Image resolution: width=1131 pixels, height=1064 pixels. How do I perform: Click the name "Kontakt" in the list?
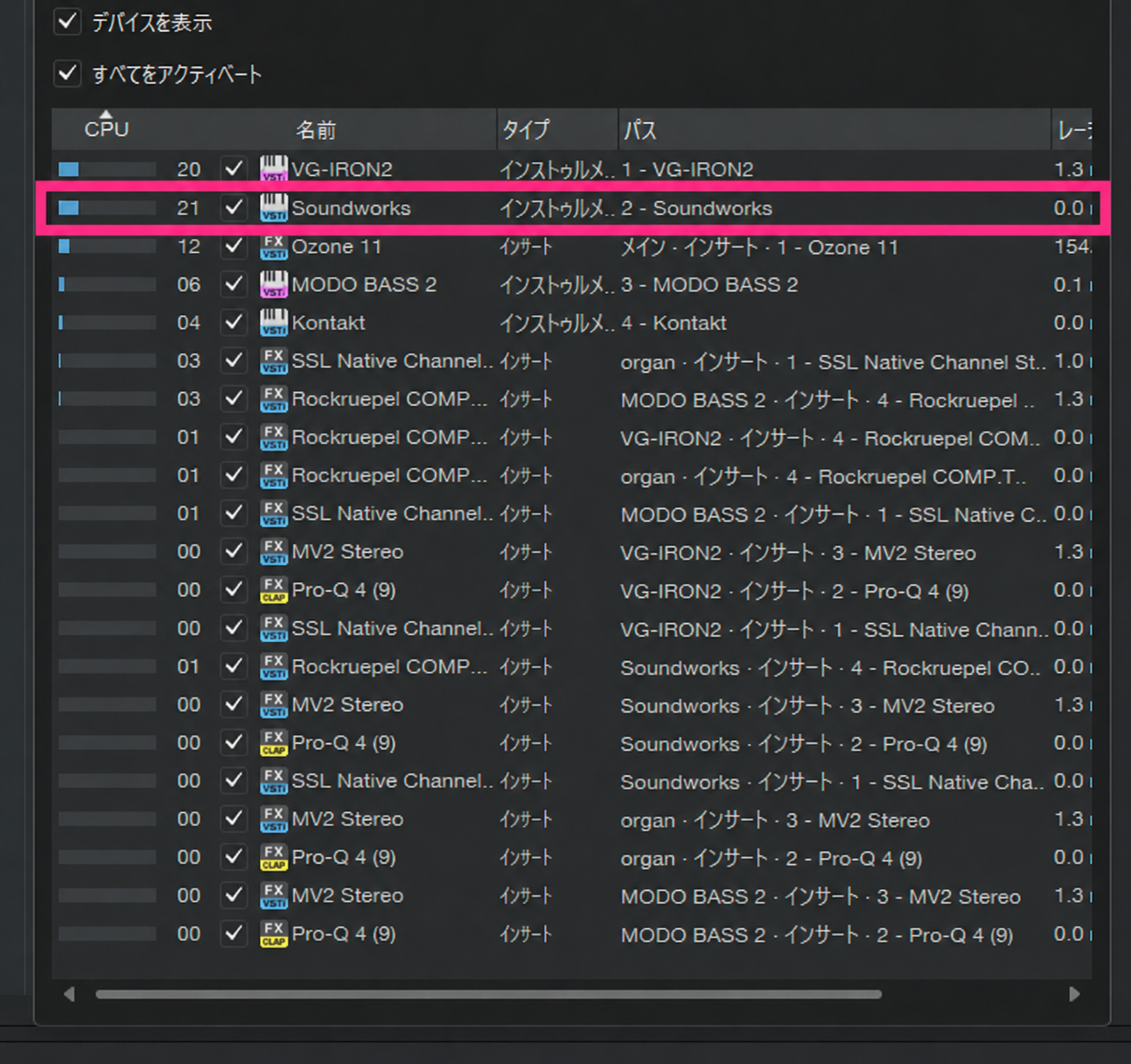(x=328, y=323)
